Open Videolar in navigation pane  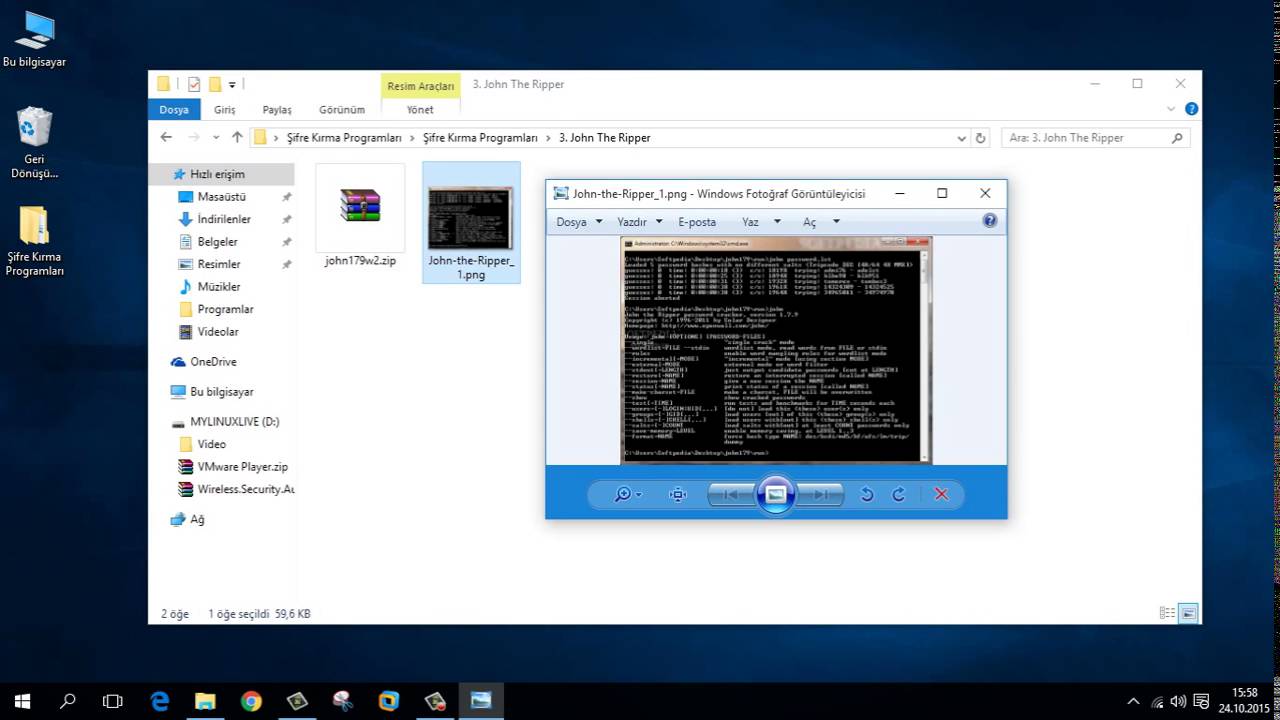218,332
